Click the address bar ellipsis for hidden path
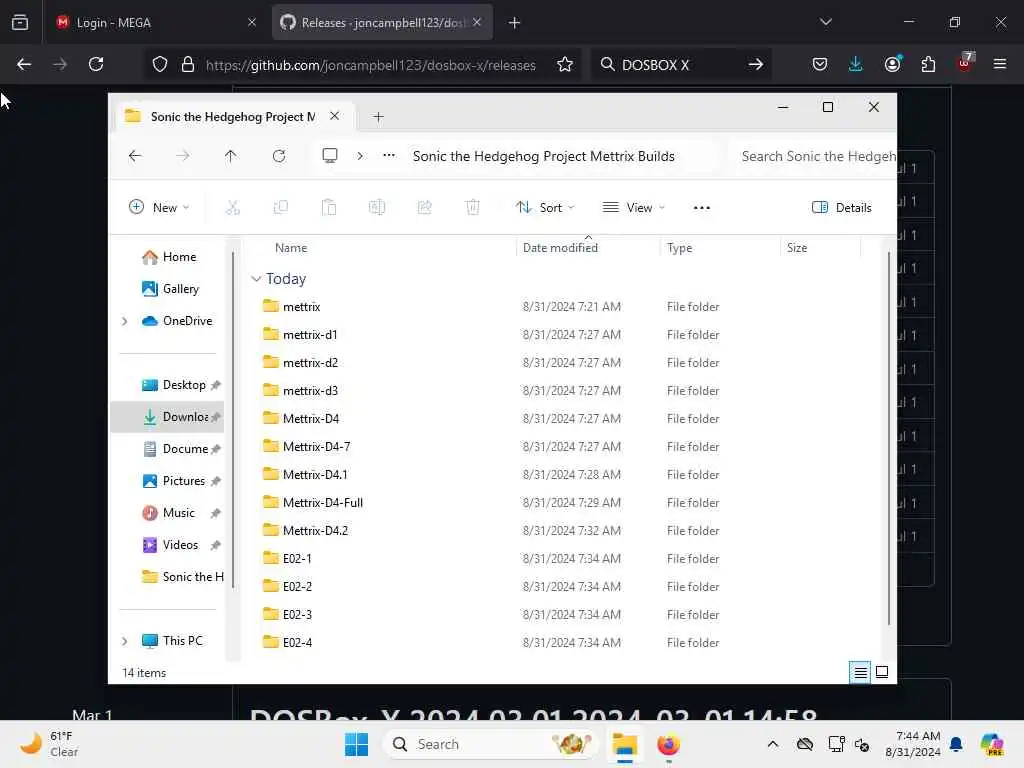 pyautogui.click(x=389, y=155)
